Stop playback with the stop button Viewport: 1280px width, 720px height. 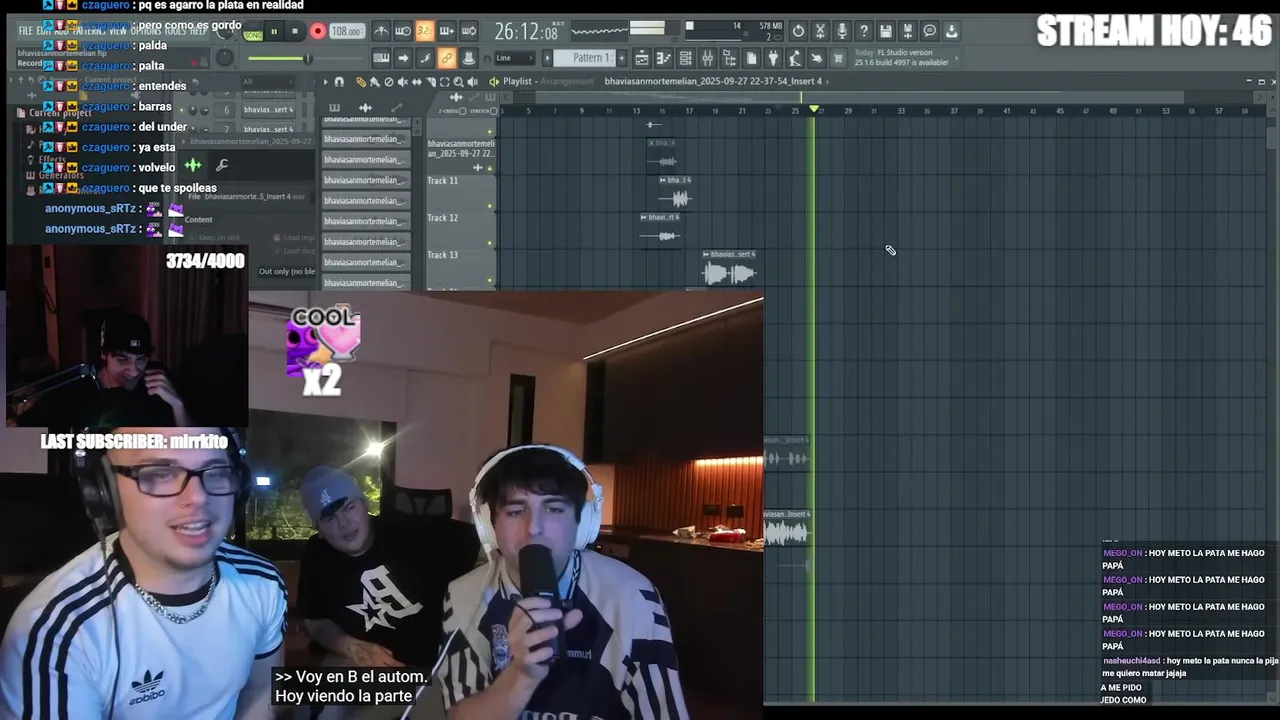pyautogui.click(x=294, y=31)
